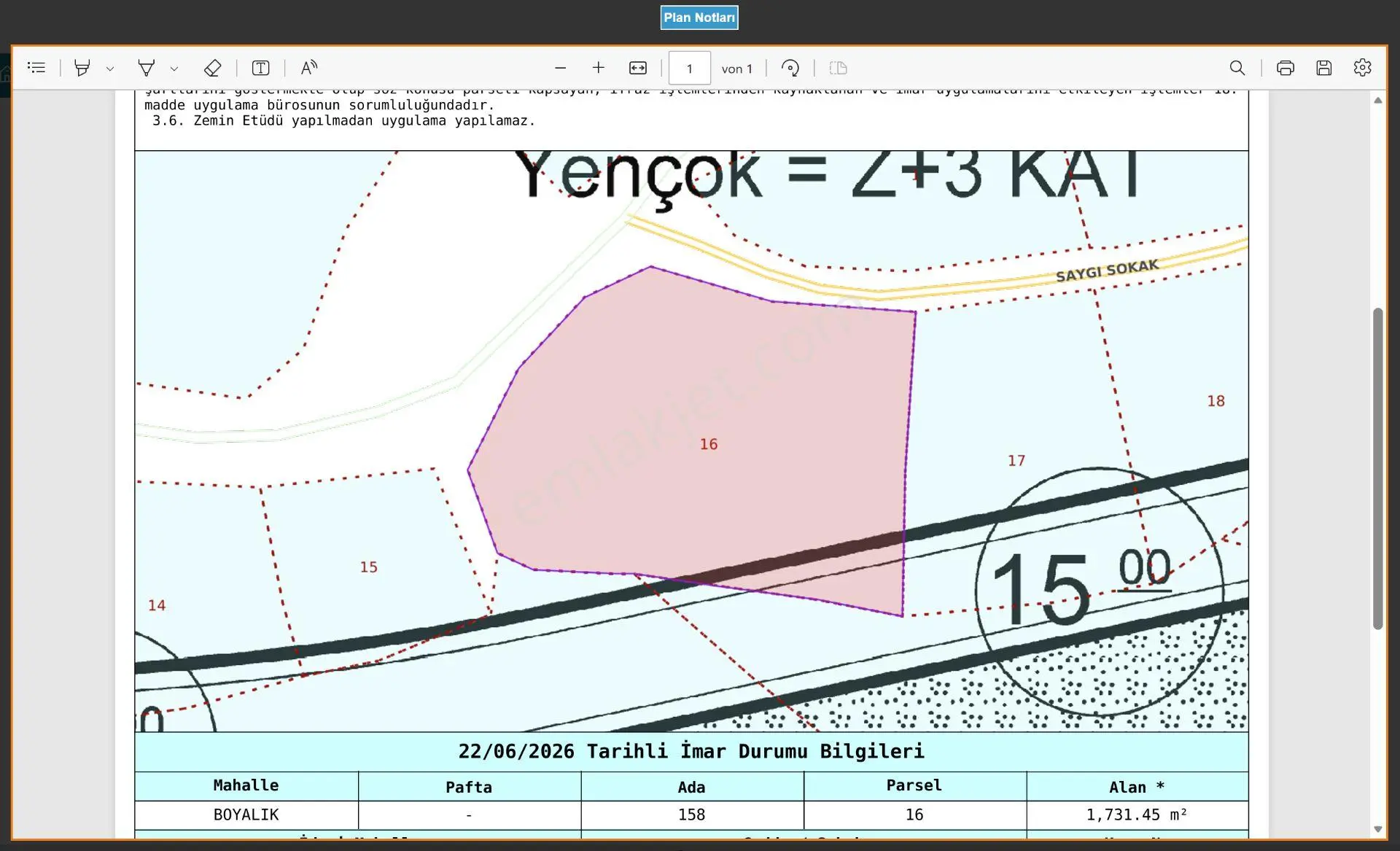Open the table of contents sidebar
Viewport: 1400px width, 851px height.
tap(36, 68)
